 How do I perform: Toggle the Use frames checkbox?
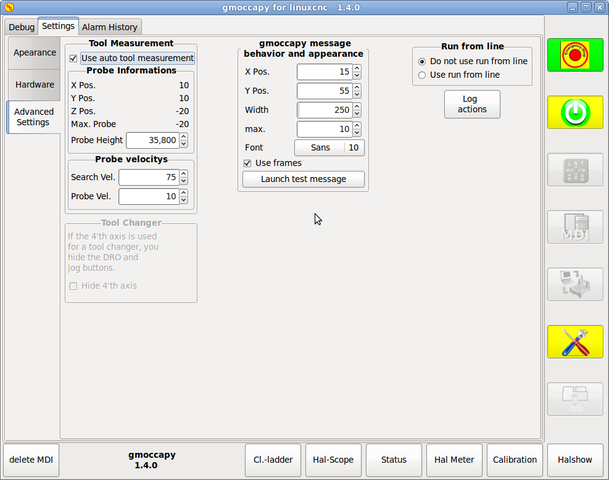pyautogui.click(x=247, y=163)
